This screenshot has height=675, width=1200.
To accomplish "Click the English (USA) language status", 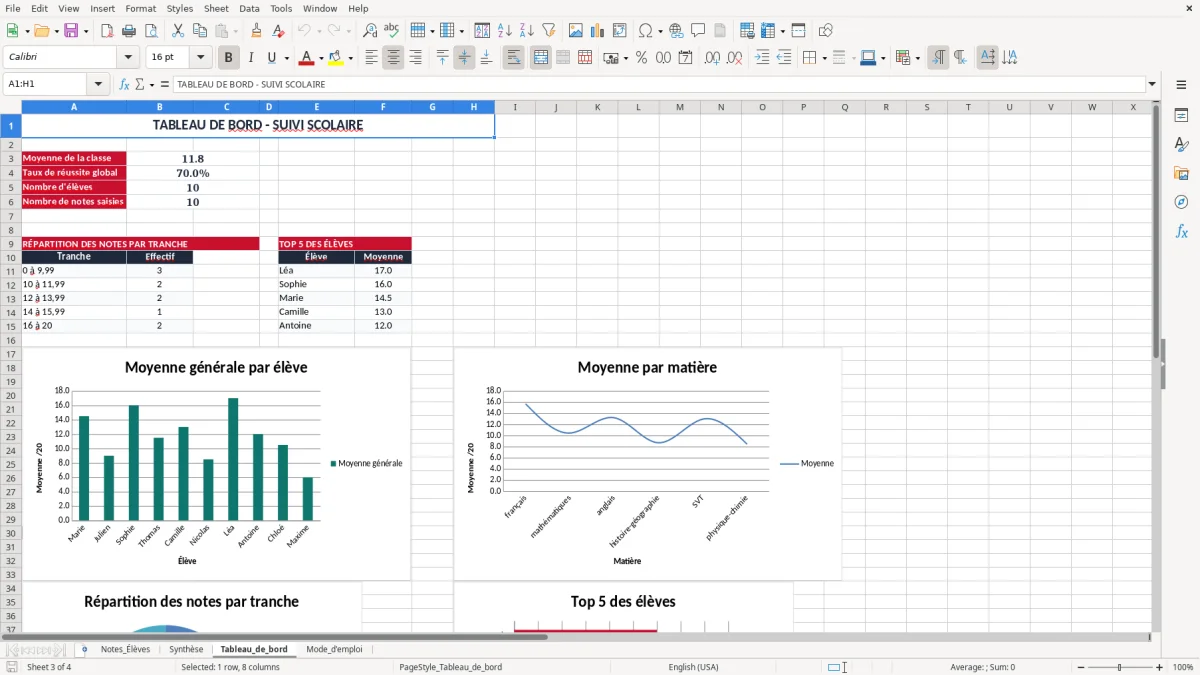I will coord(693,667).
